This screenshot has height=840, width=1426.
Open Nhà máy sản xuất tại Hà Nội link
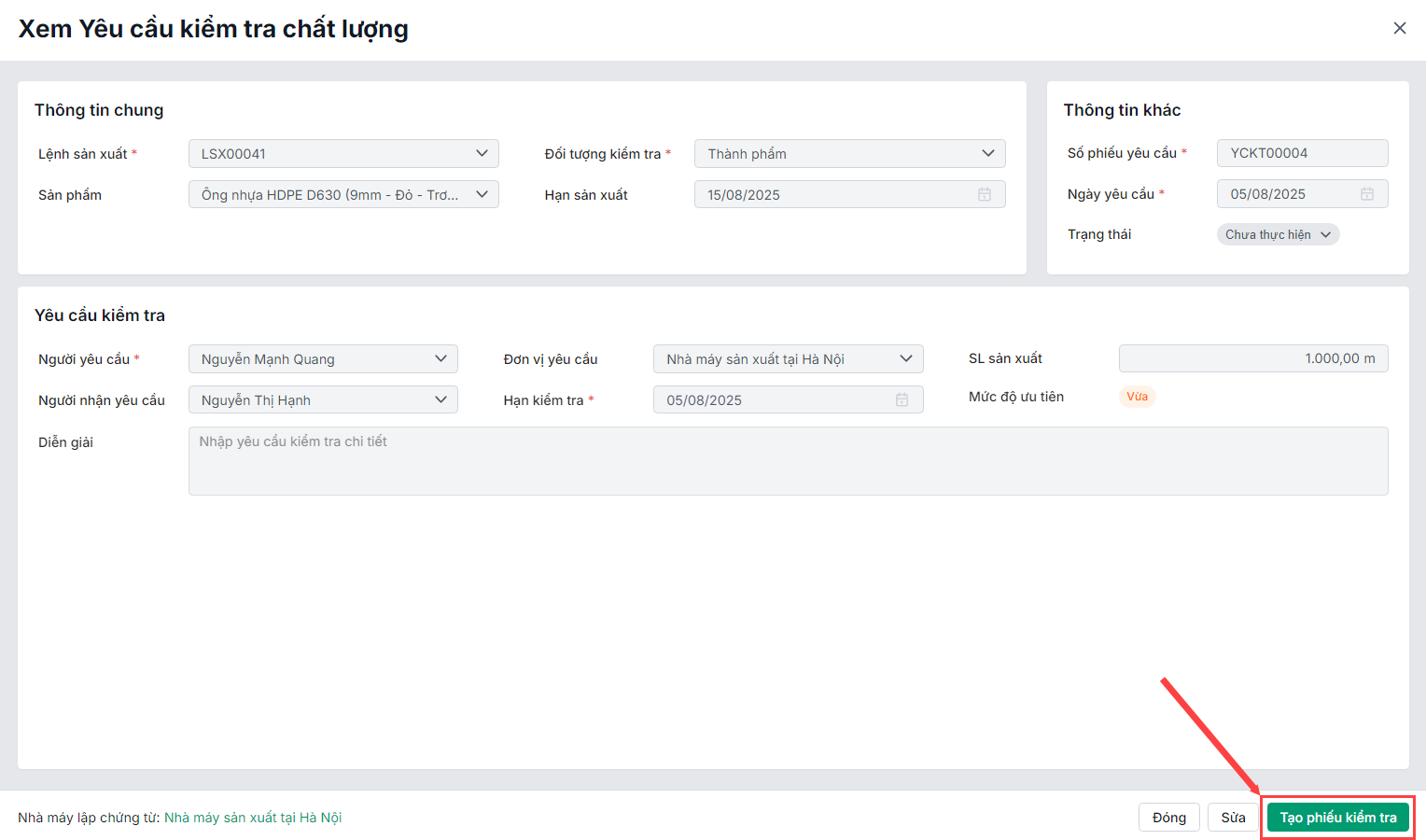[x=253, y=818]
